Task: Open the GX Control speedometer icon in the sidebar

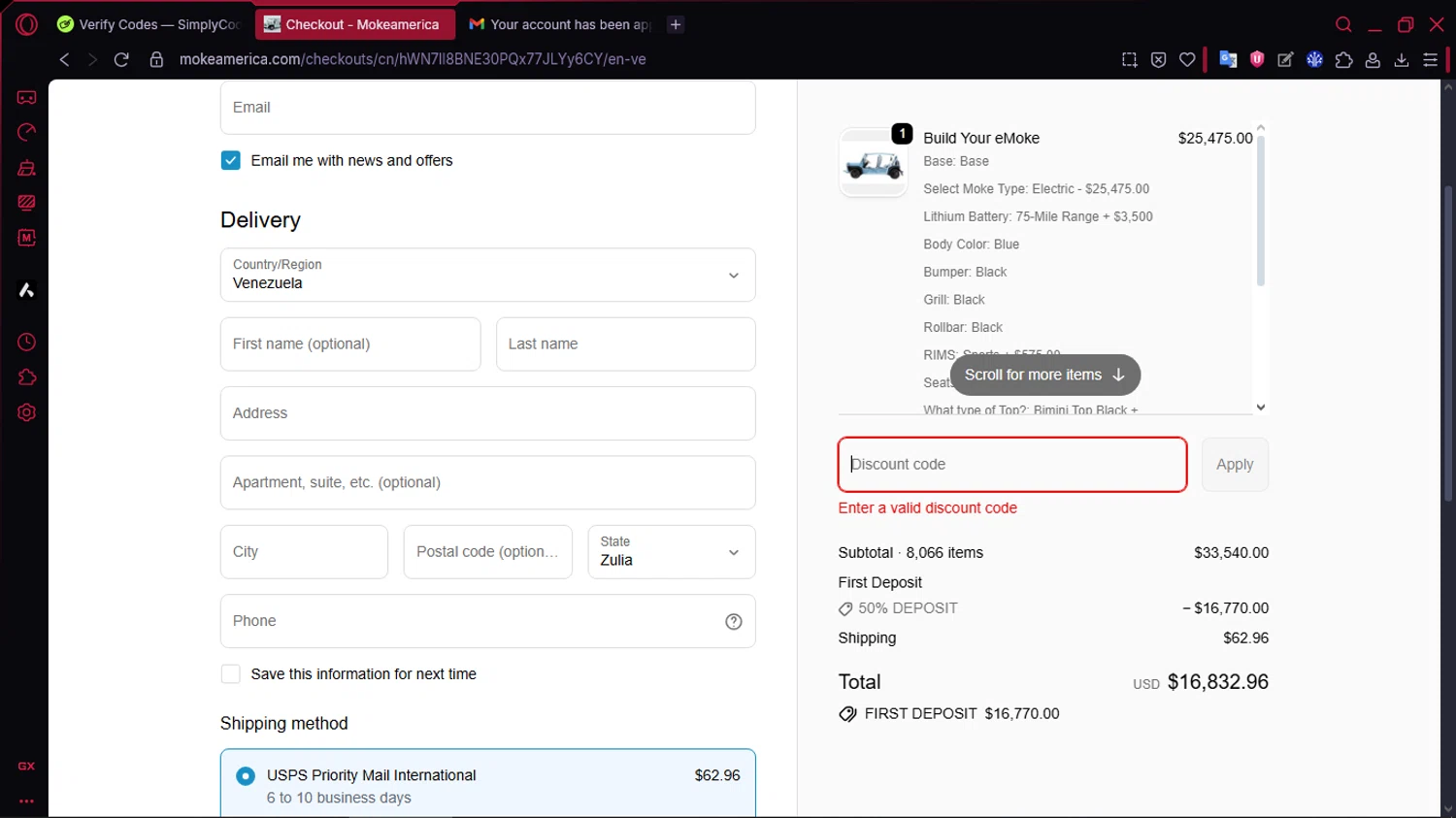Action: coord(26,132)
